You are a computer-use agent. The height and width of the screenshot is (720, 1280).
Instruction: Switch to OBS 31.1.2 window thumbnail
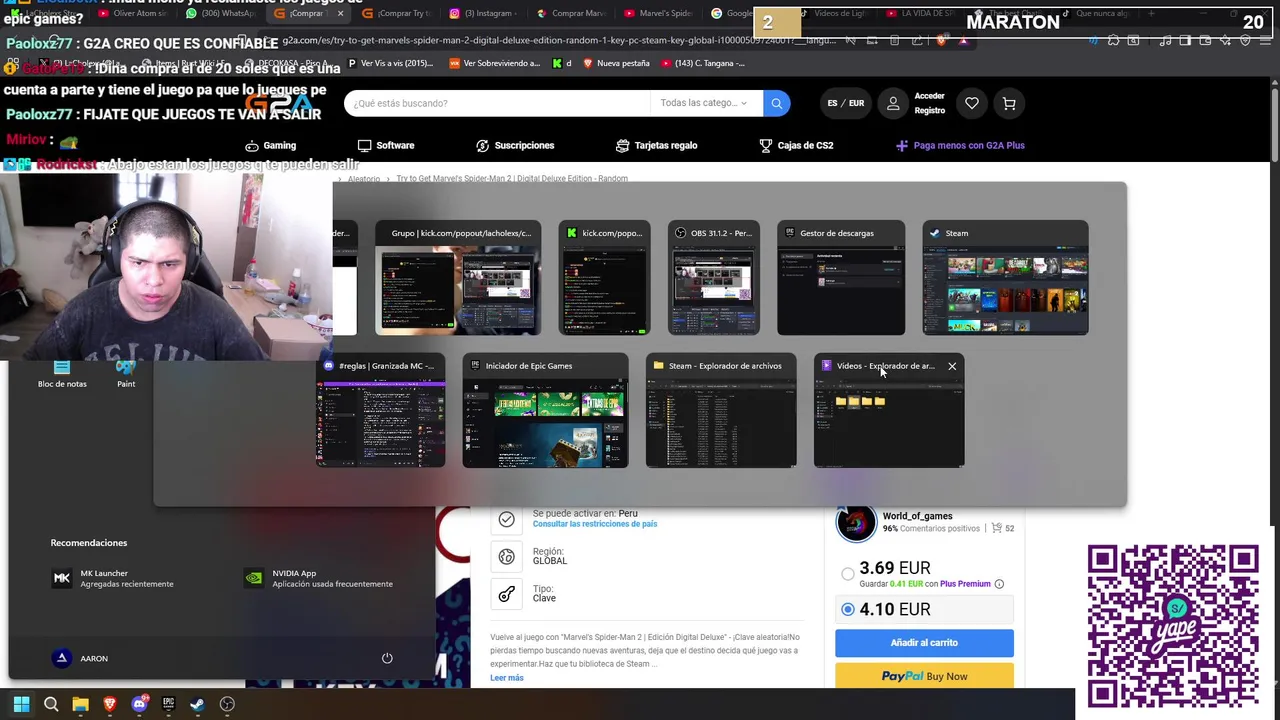coord(714,278)
